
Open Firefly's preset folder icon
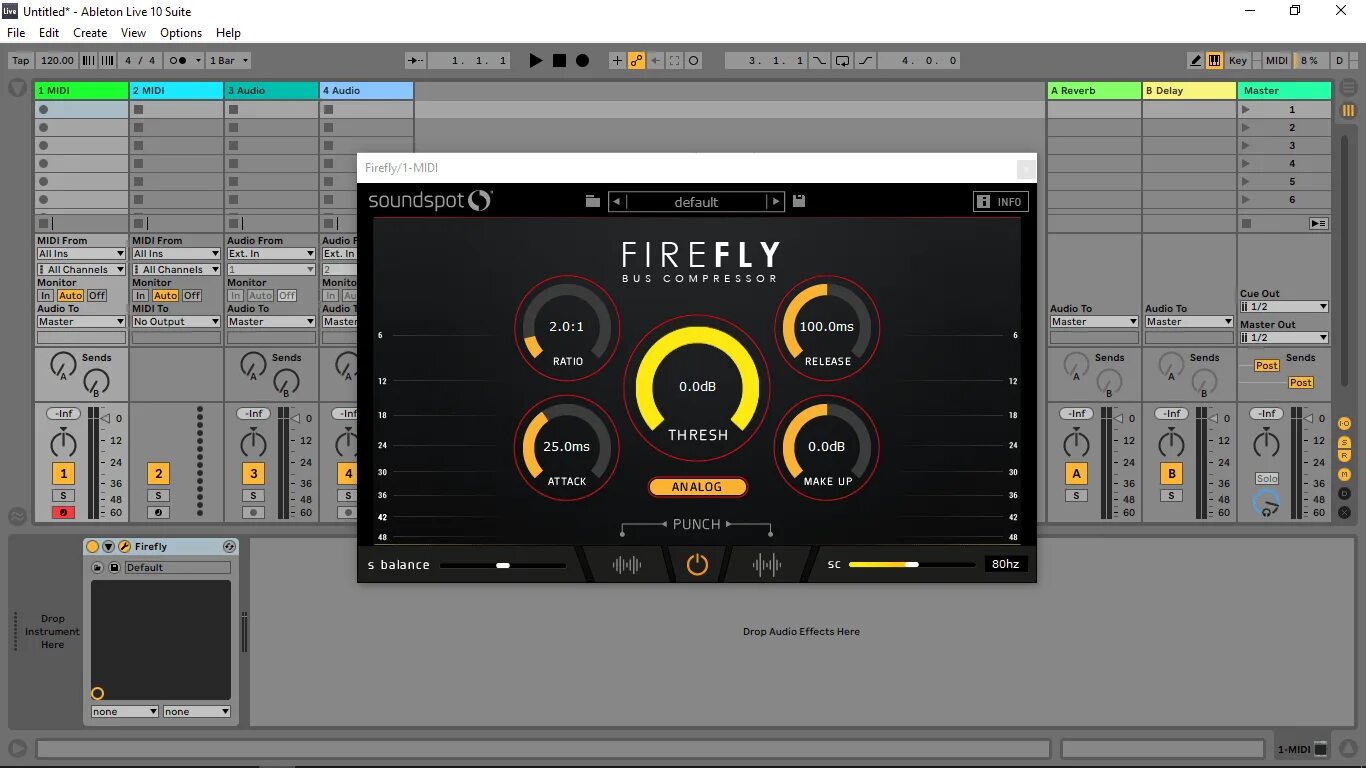(x=593, y=201)
